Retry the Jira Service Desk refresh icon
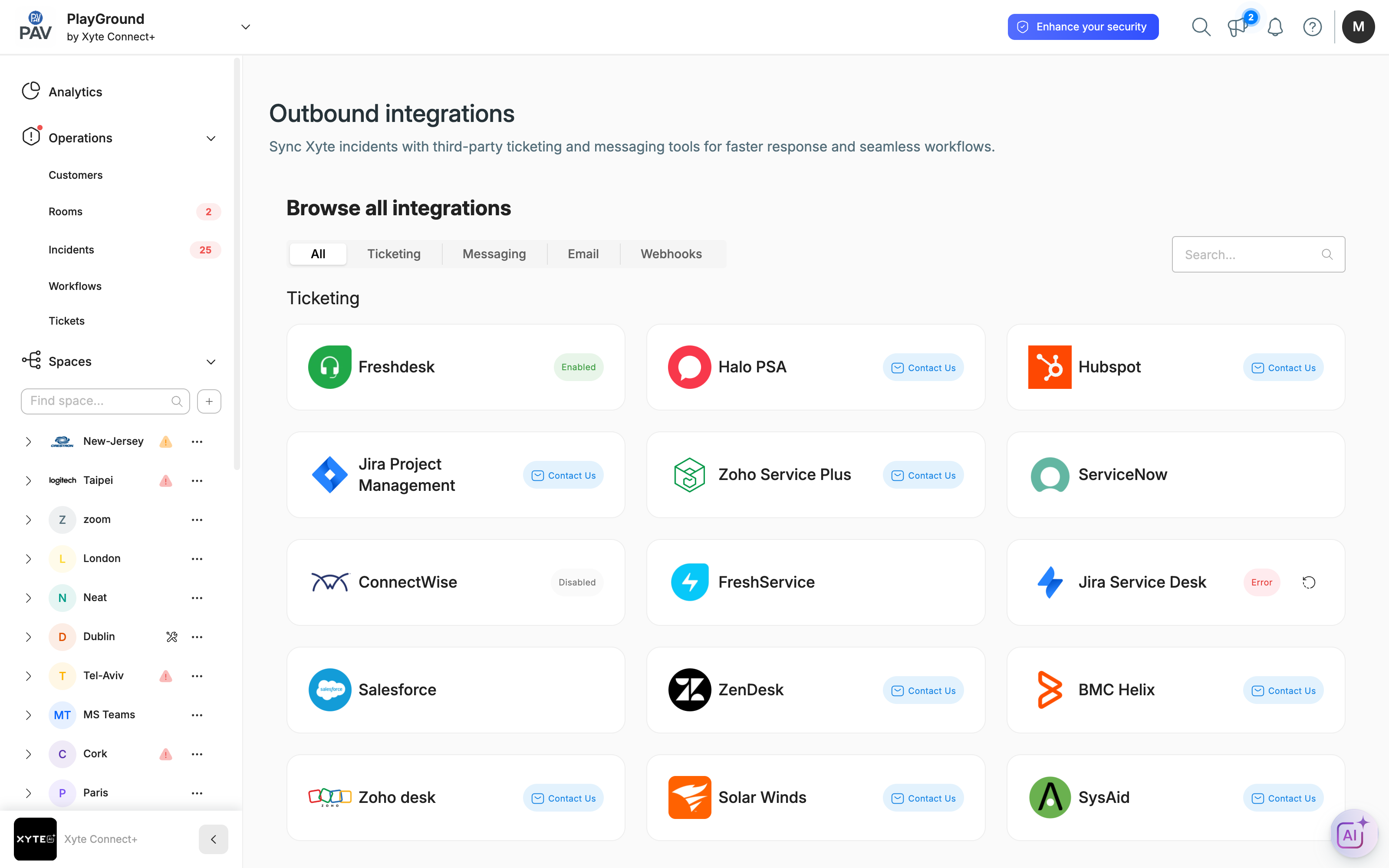The height and width of the screenshot is (868, 1389). click(x=1309, y=582)
